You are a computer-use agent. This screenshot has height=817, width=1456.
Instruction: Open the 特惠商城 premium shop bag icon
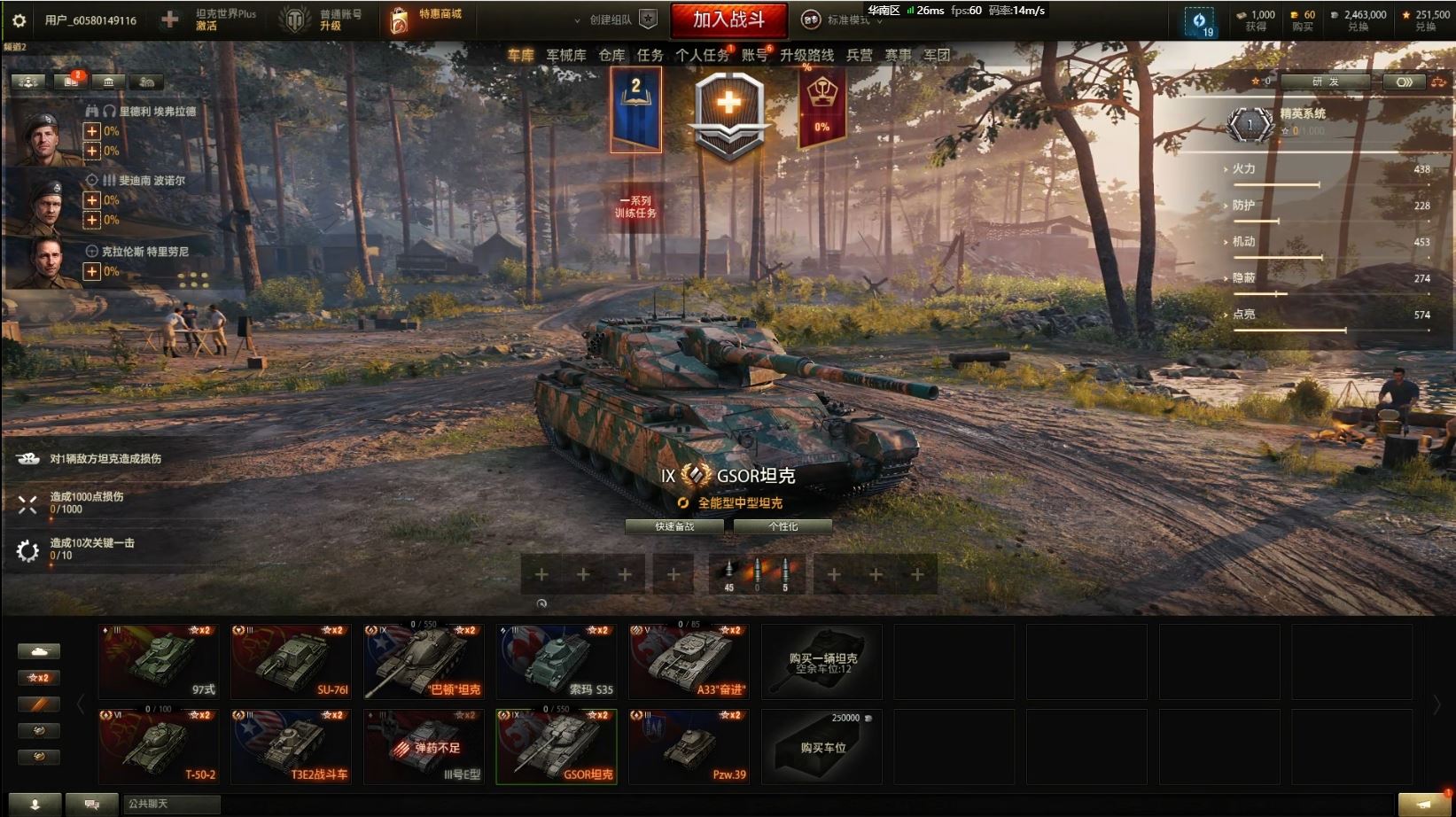coord(400,19)
